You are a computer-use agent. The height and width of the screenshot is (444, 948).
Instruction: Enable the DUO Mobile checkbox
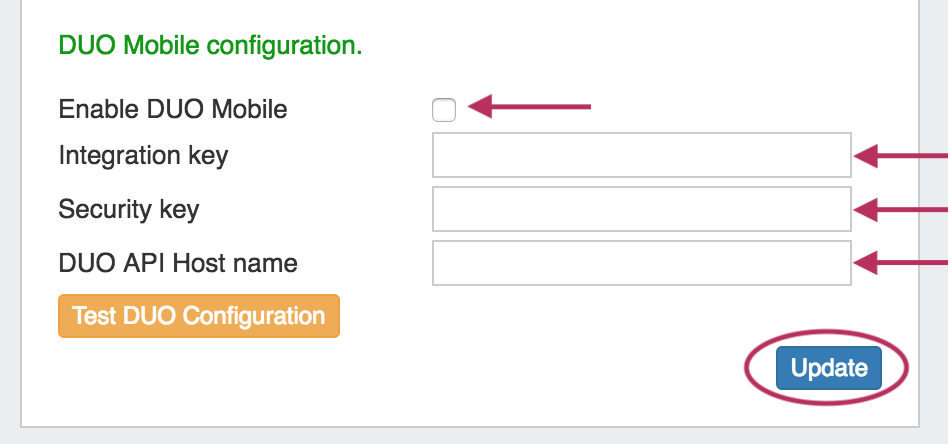(444, 110)
